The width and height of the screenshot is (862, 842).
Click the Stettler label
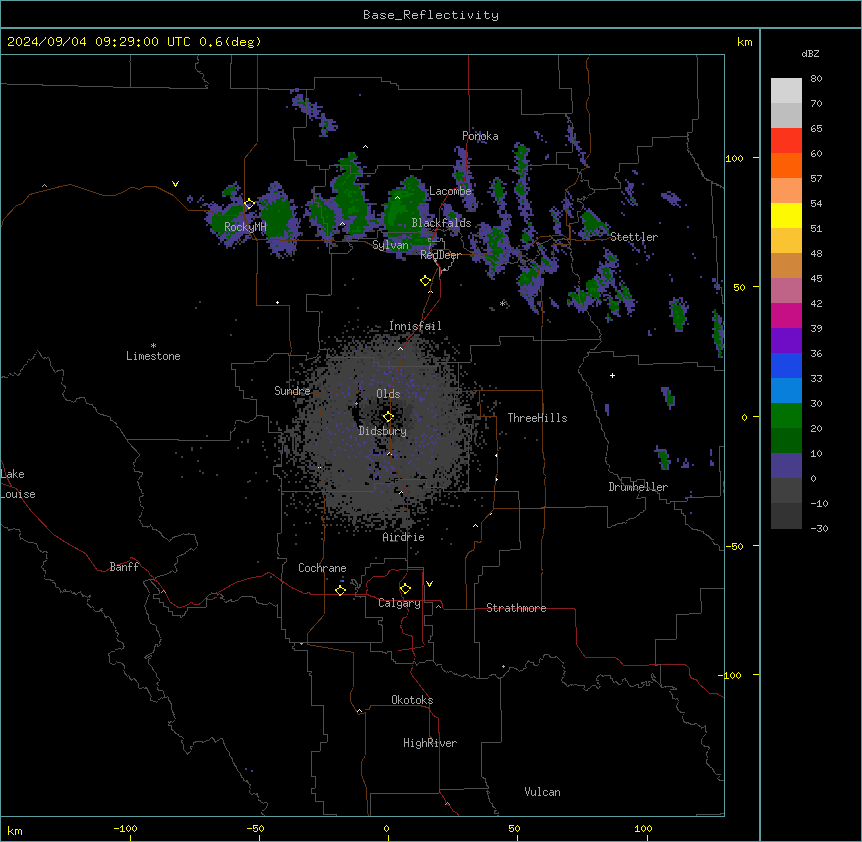tap(634, 237)
